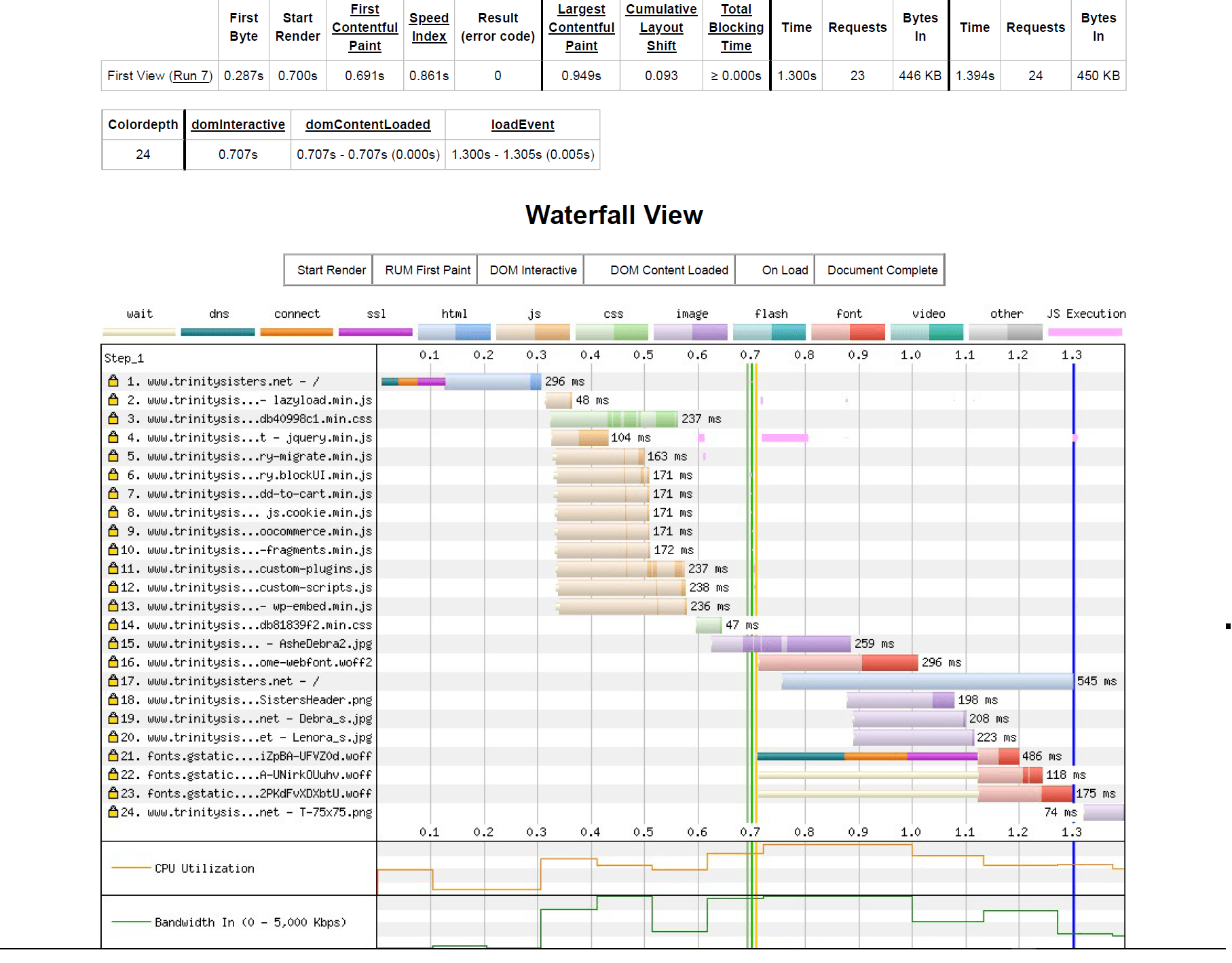Click the Speed Index header link
The width and height of the screenshot is (1232, 963).
click(429, 28)
